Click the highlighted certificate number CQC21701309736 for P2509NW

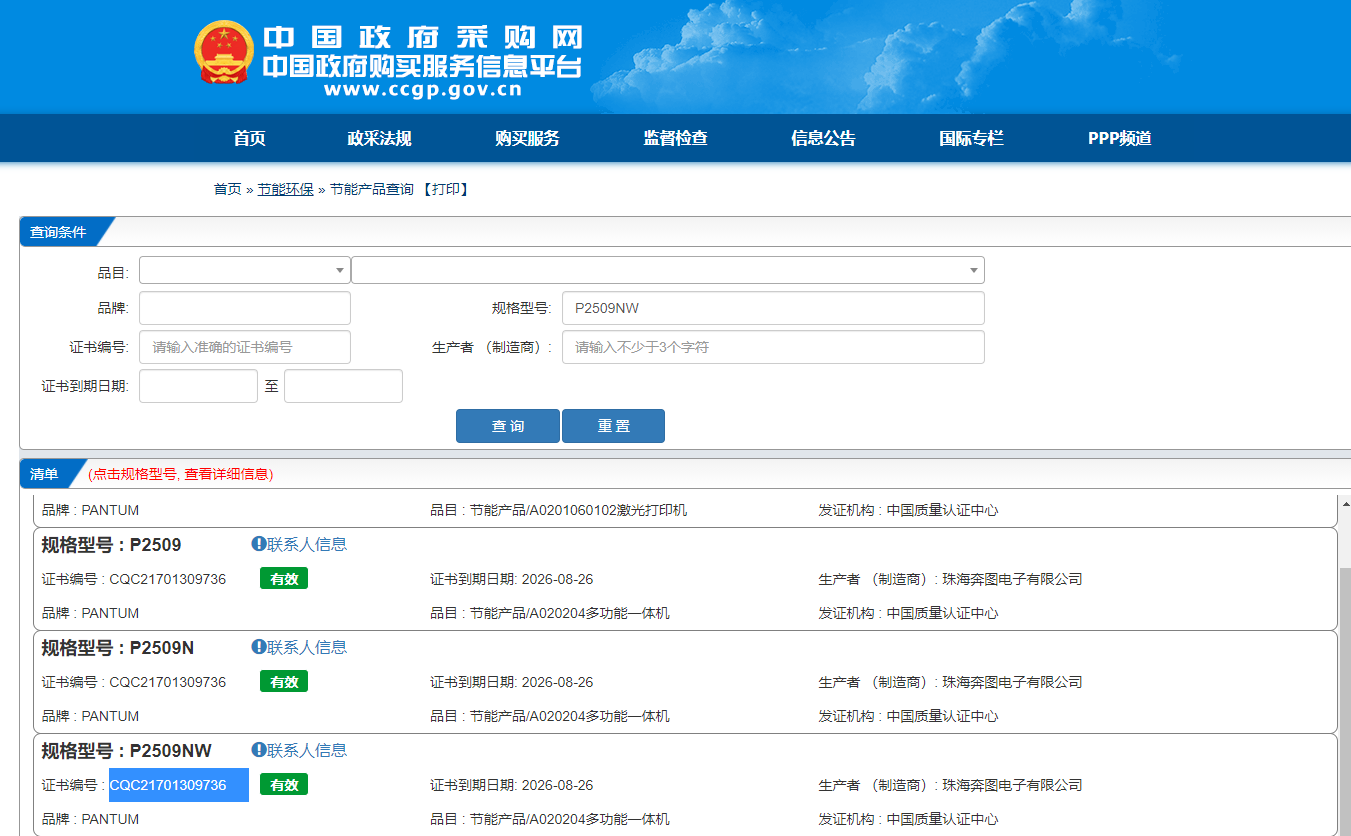pos(168,785)
